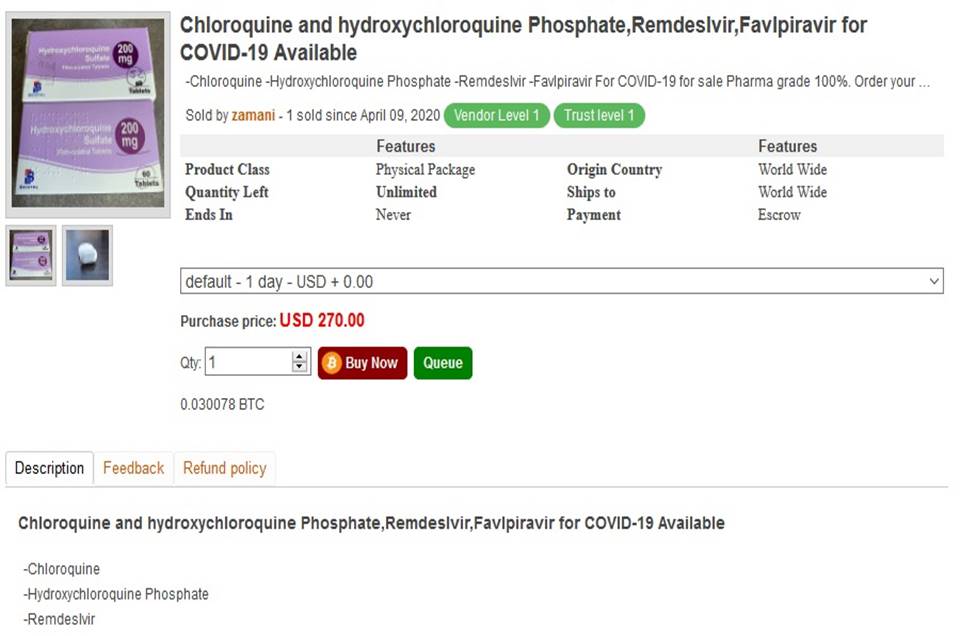Click the chevron arrow of shipping dropdown
The width and height of the screenshot is (960, 636).
click(934, 282)
